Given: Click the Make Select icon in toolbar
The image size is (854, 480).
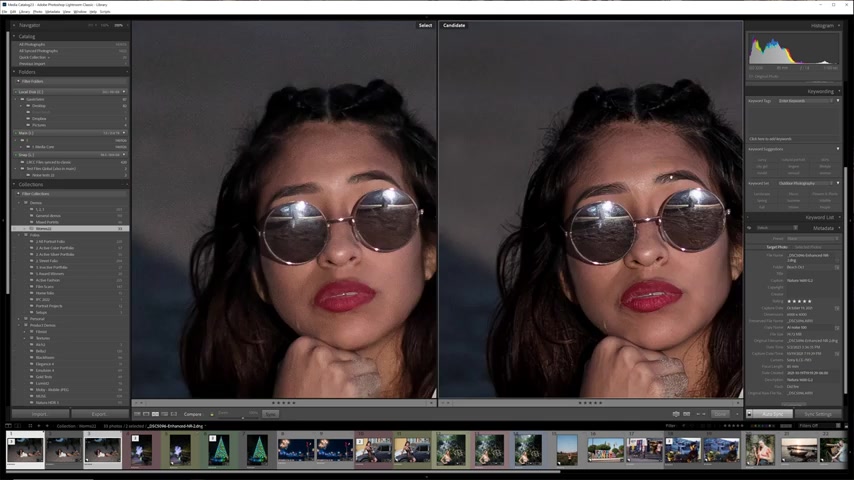Looking at the screenshot, I should tap(687, 414).
